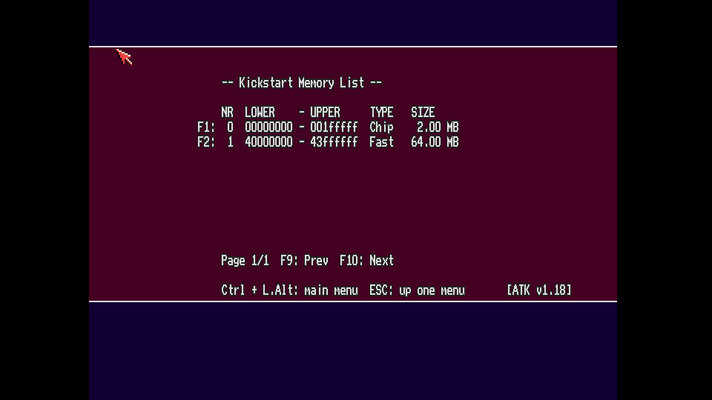
Task: Click the SIZE column header
Action: (423, 113)
